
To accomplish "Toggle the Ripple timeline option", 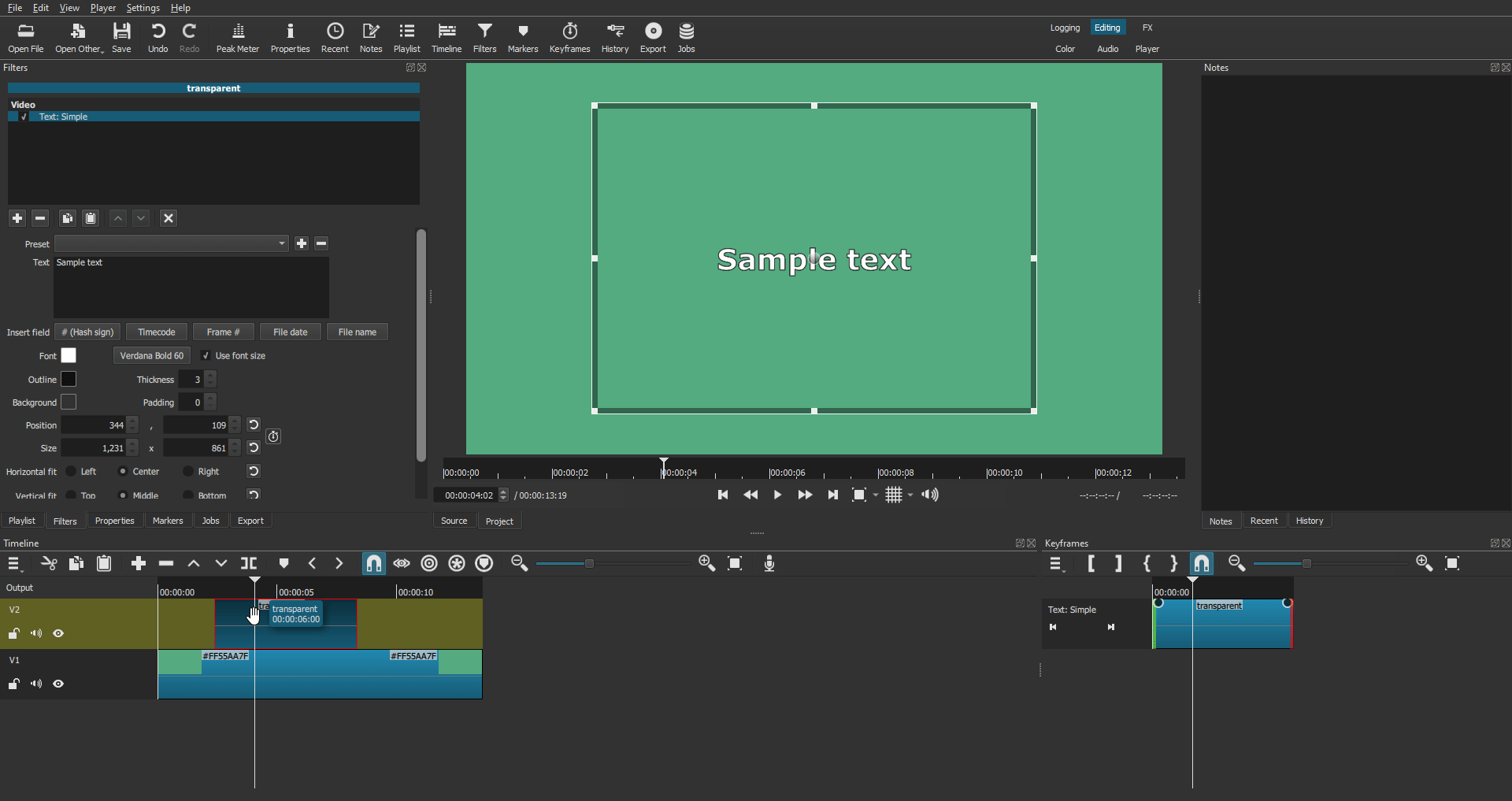I will 429,563.
